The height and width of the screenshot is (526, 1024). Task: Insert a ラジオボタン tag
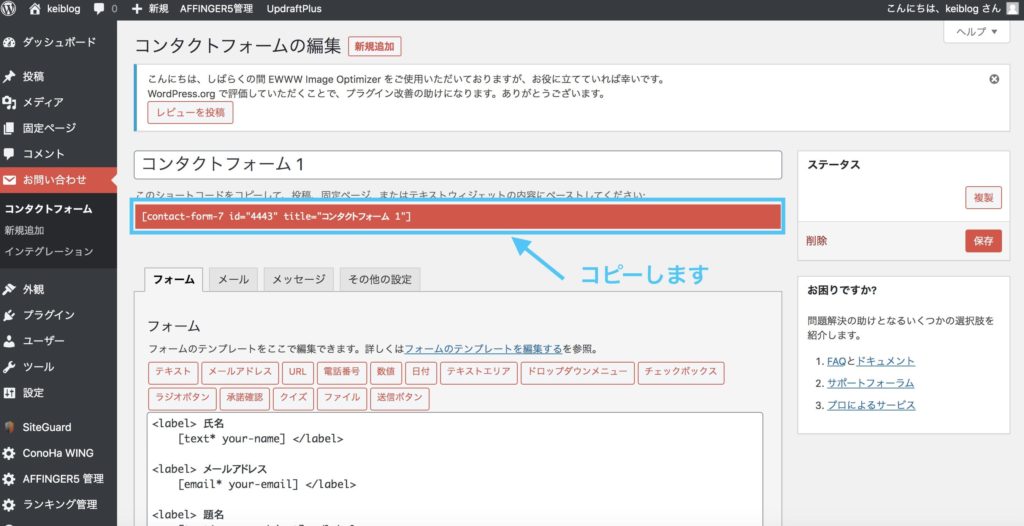182,399
